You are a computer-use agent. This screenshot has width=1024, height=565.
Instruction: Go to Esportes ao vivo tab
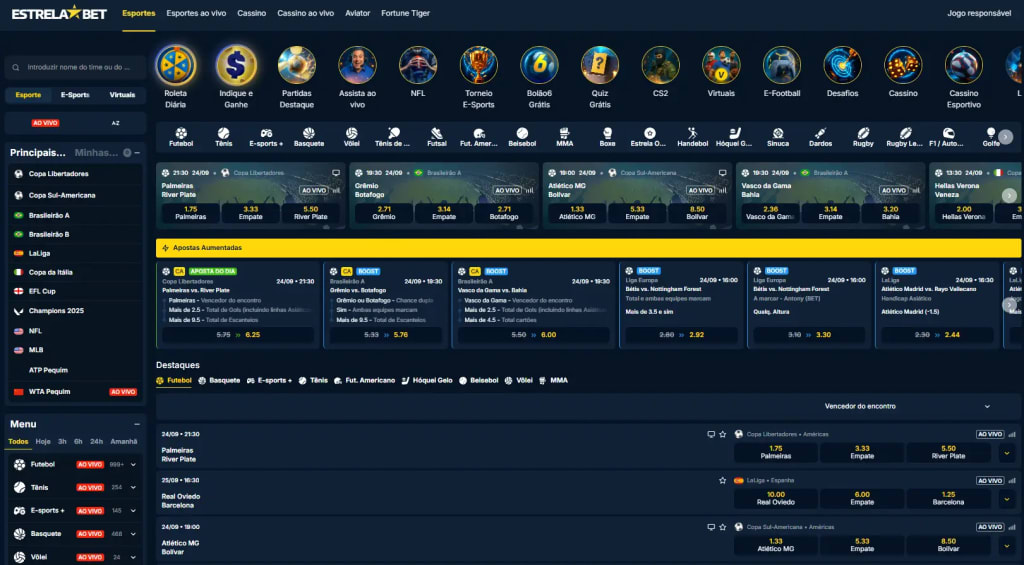coord(196,13)
